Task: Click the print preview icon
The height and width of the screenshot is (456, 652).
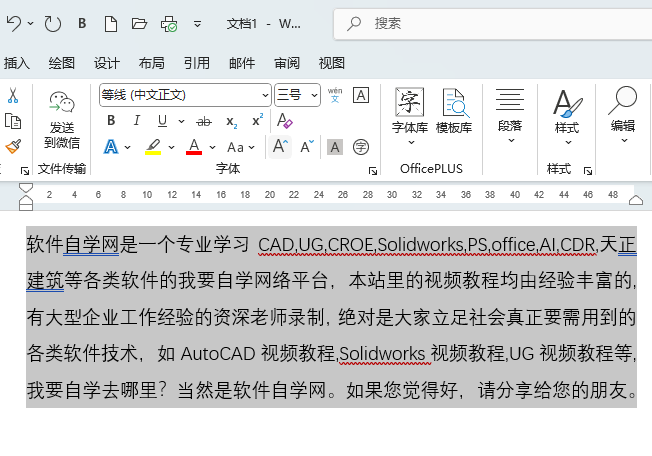Action: [x=169, y=24]
